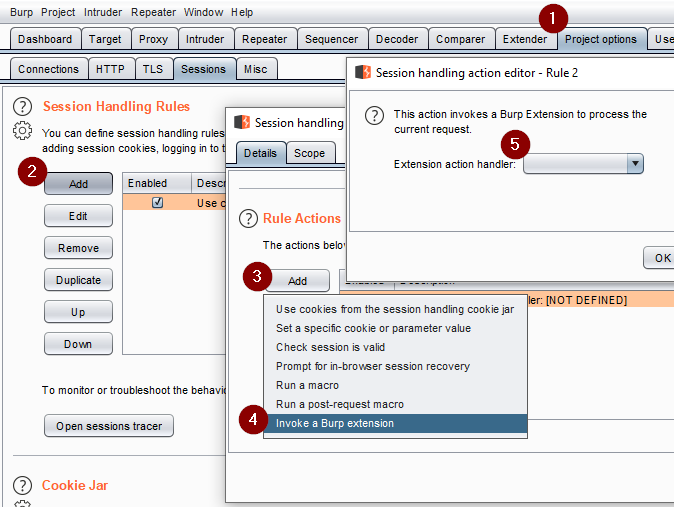
Task: Choose Prompt for in-browser session recovery
Action: [x=395, y=366]
